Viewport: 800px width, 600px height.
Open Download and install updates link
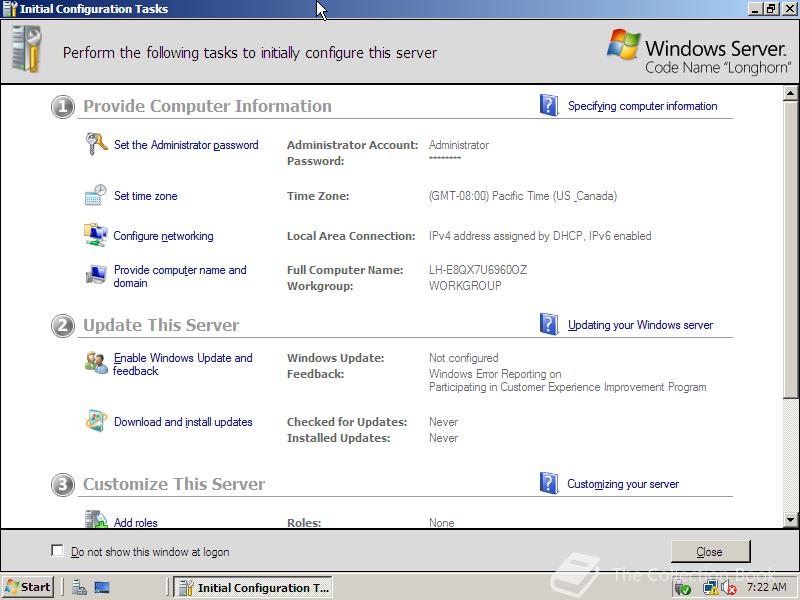(183, 422)
